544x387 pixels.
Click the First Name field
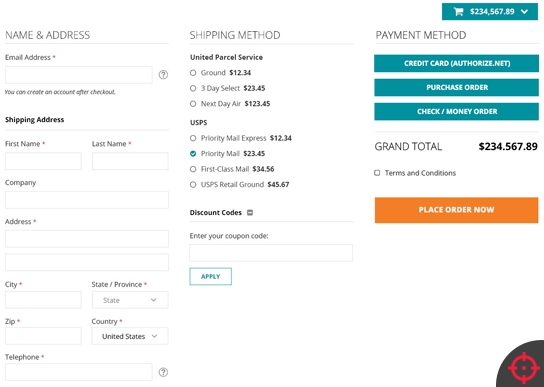coord(43,161)
